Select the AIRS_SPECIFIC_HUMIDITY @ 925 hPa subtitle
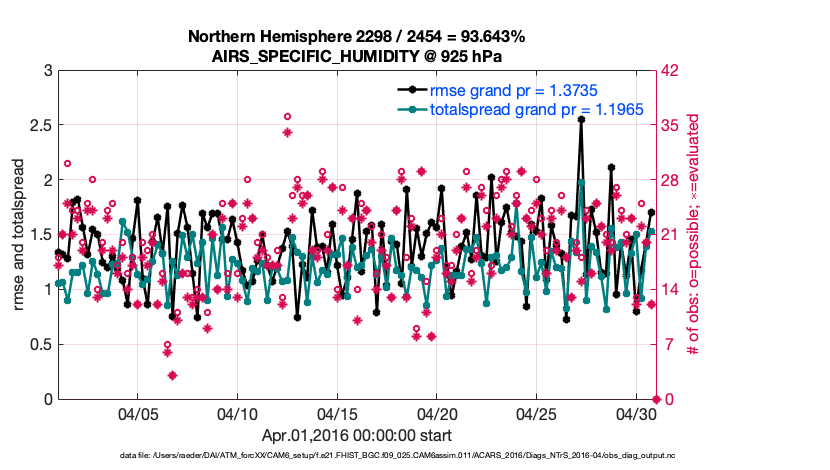The width and height of the screenshot is (830, 470). tap(356, 55)
